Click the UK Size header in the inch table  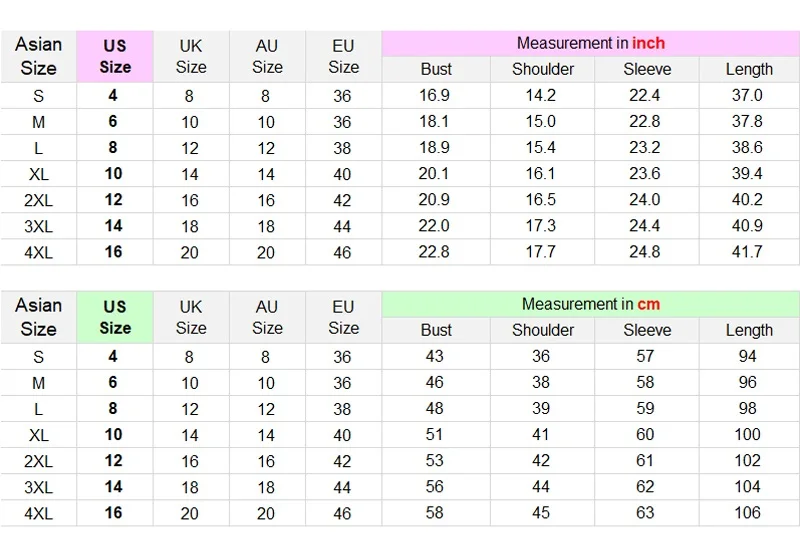[x=191, y=56]
